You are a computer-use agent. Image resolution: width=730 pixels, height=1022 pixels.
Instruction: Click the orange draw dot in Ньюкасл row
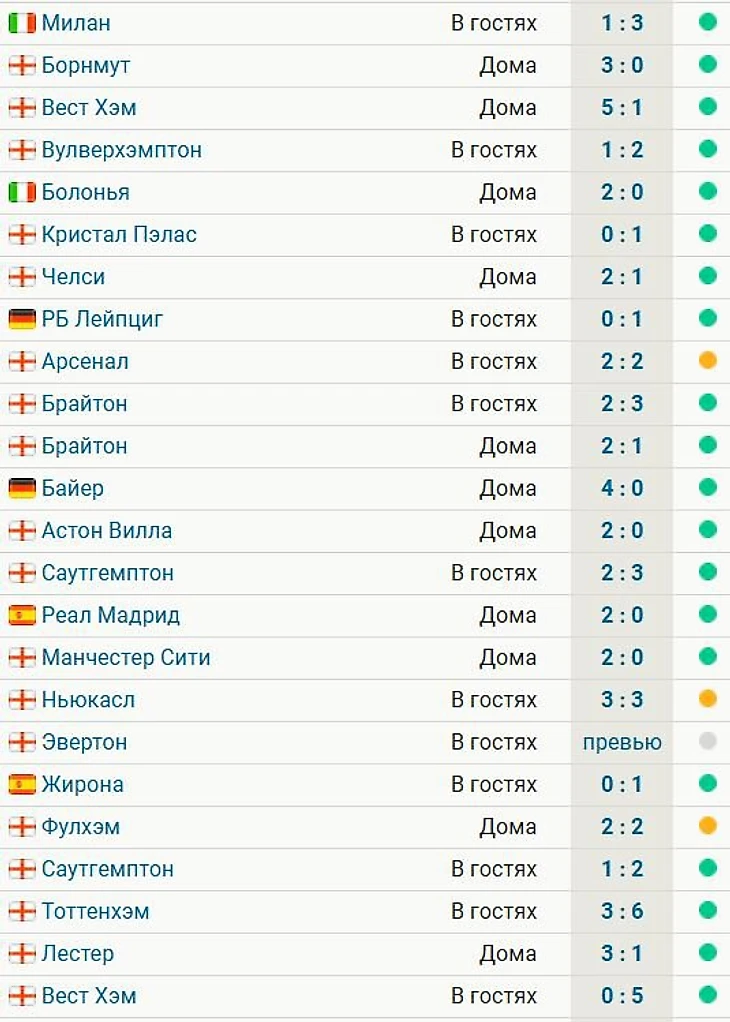[708, 700]
